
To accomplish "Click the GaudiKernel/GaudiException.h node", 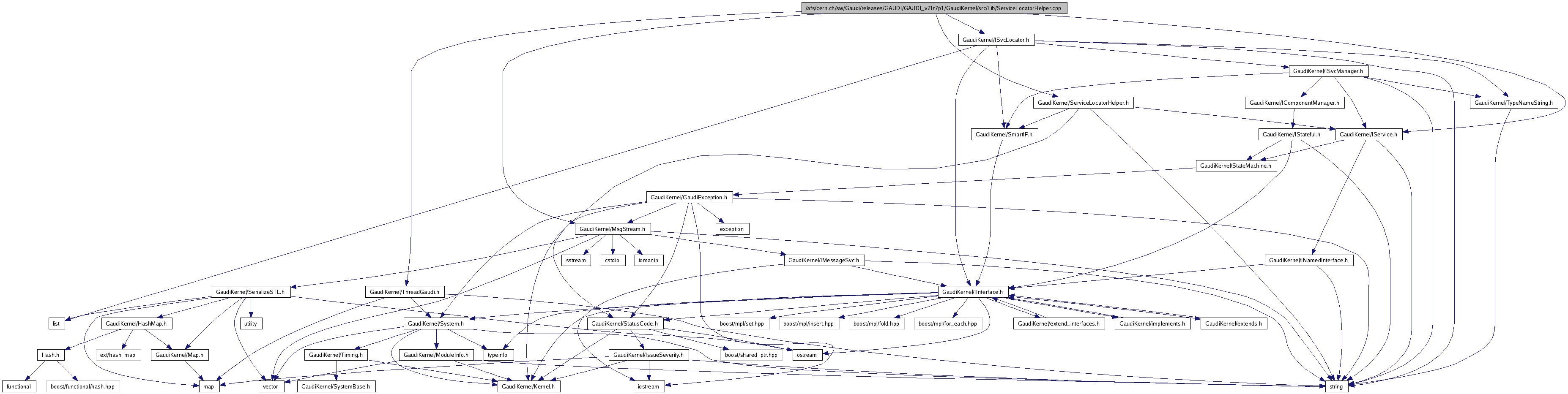I will coord(688,198).
